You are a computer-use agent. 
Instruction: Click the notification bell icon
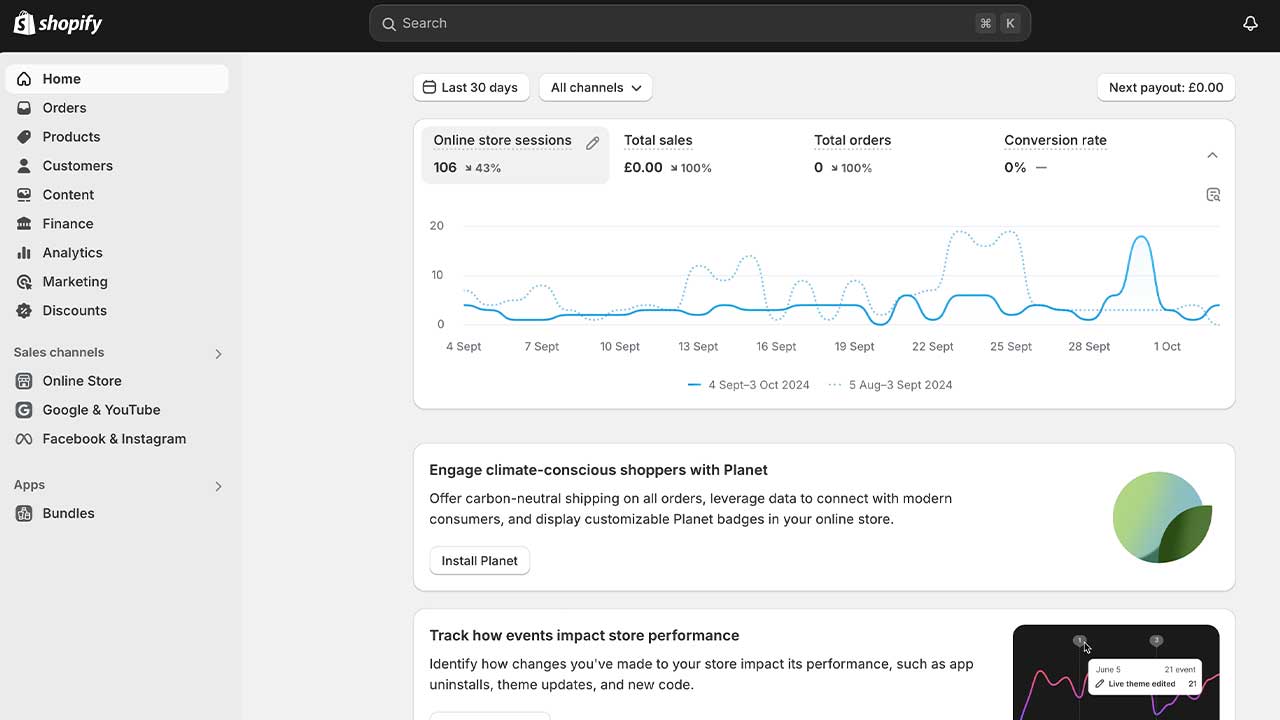(1250, 22)
